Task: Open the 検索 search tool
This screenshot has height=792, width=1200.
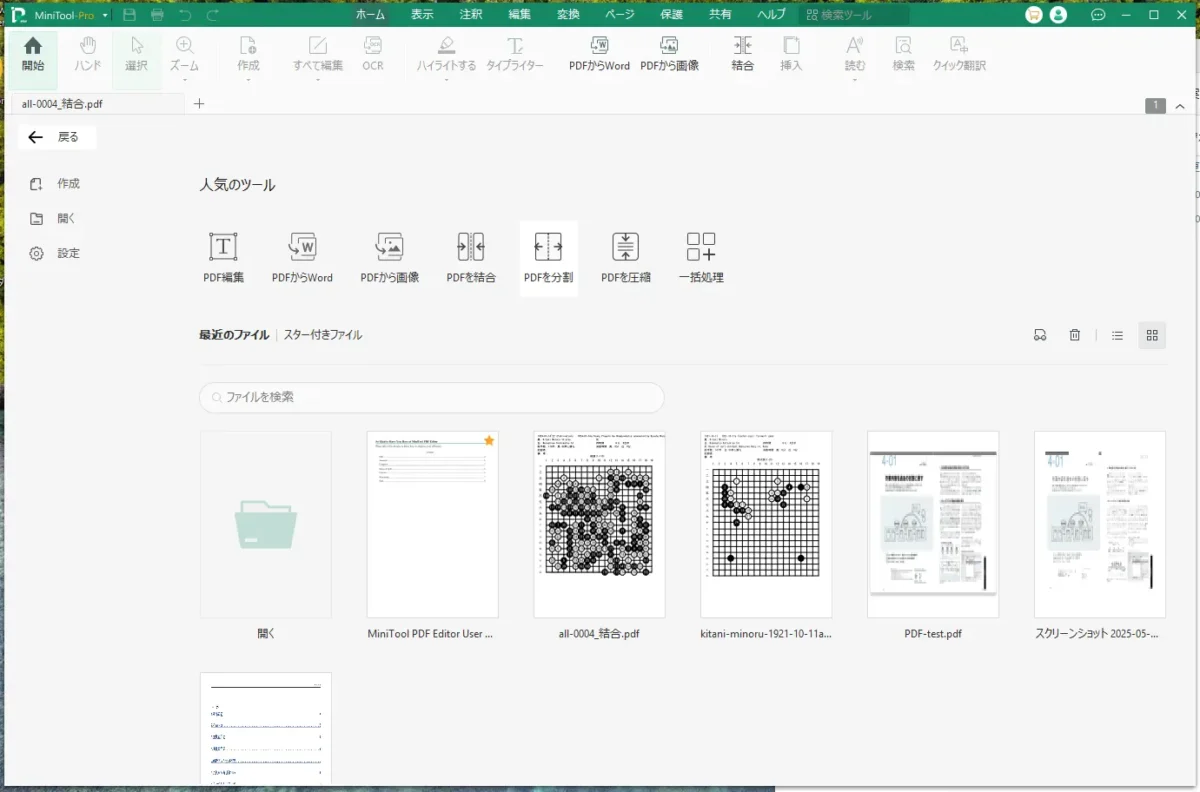Action: (x=903, y=55)
